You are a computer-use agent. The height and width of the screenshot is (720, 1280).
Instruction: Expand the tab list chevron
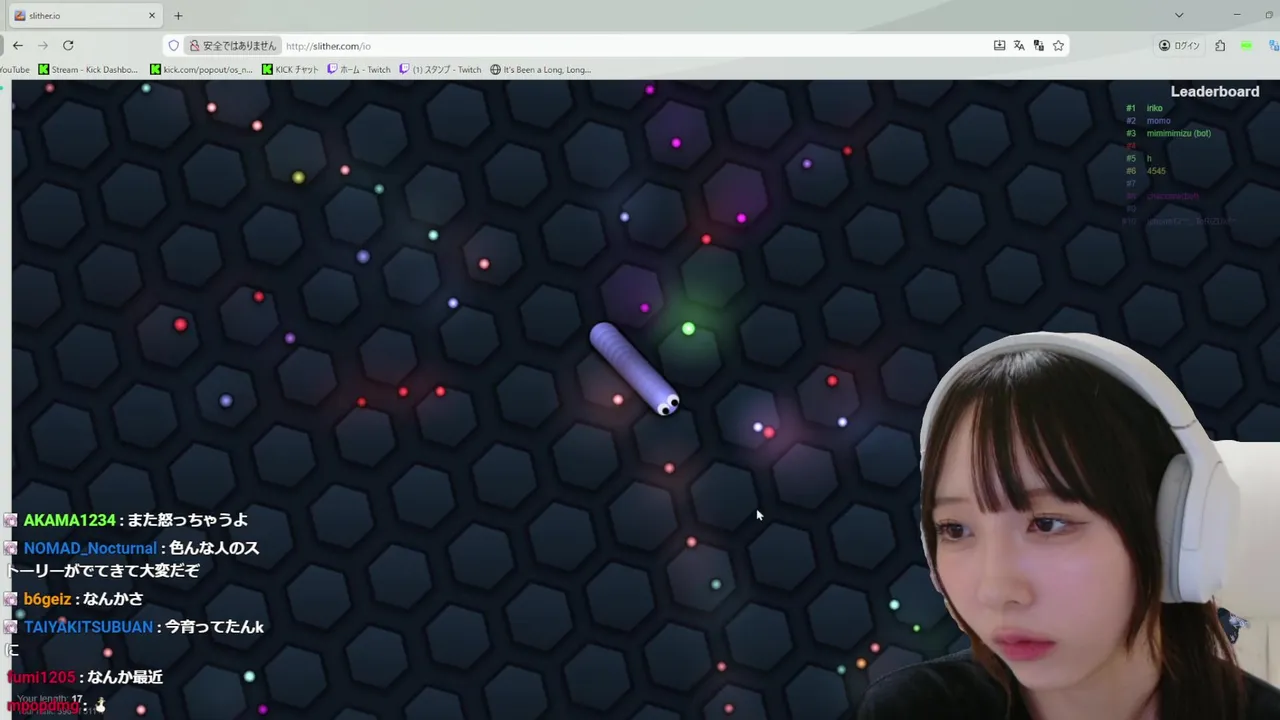[x=1179, y=15]
